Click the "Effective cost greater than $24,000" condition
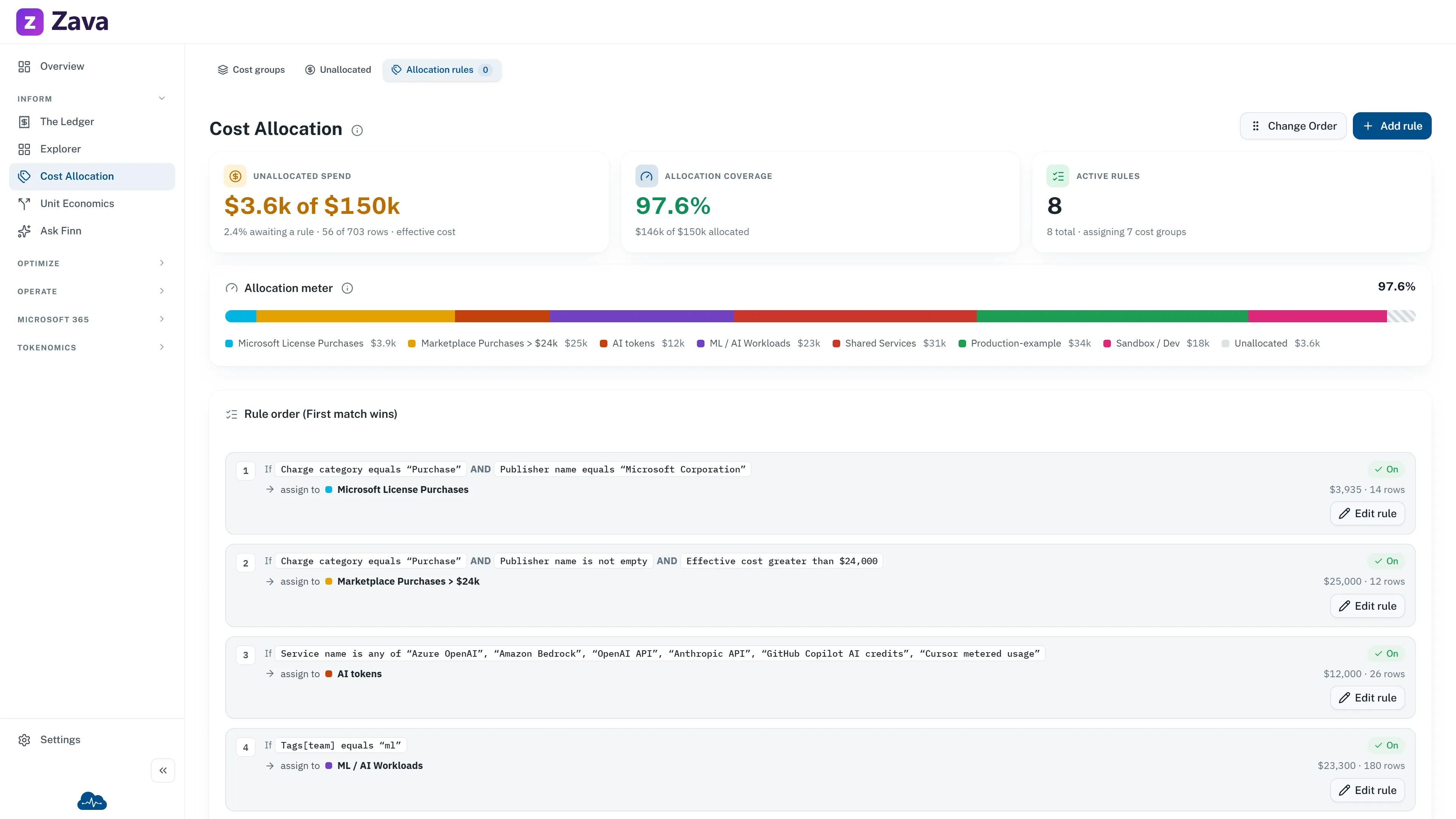Image resolution: width=1456 pixels, height=819 pixels. (x=782, y=561)
